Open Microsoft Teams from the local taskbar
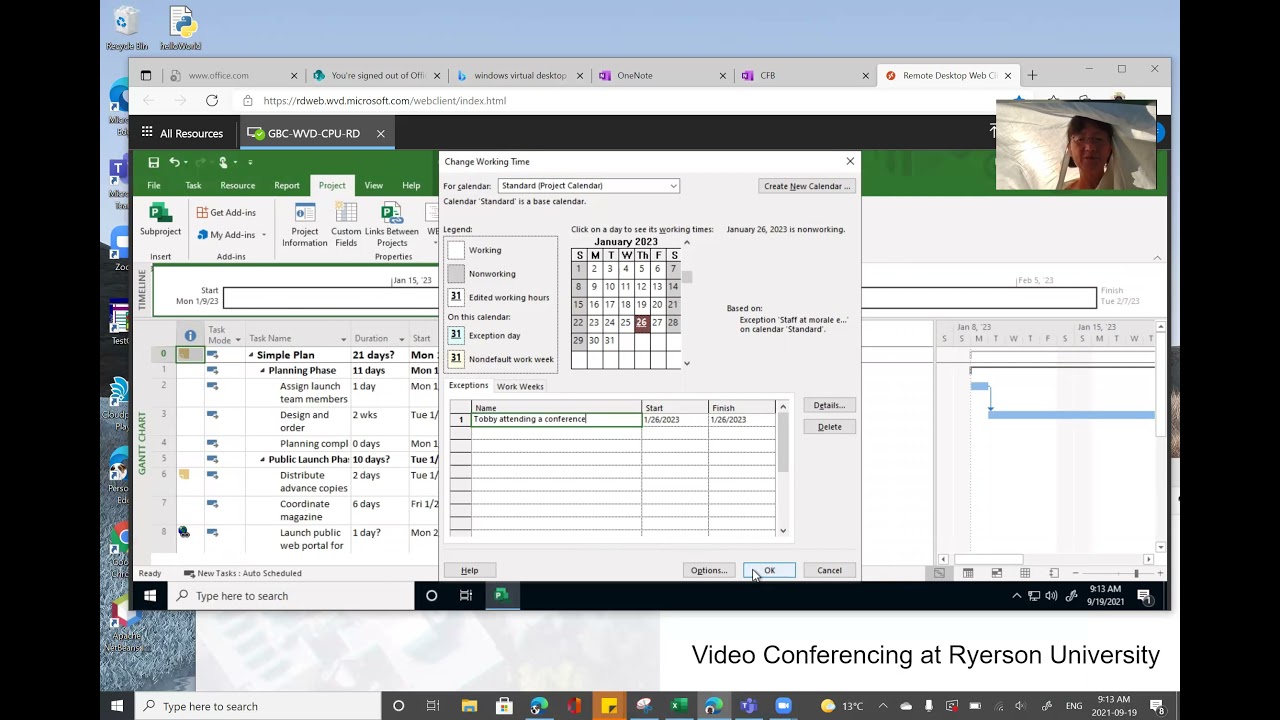The image size is (1280, 720). point(748,706)
